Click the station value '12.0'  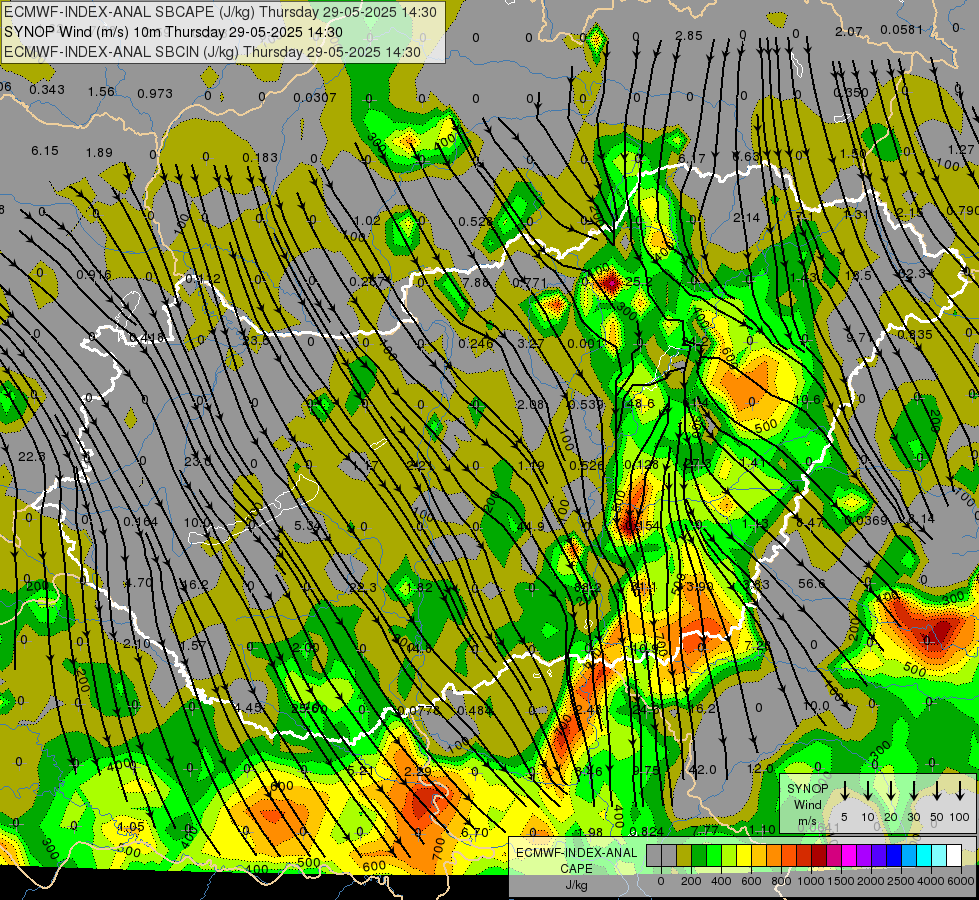coord(760,768)
